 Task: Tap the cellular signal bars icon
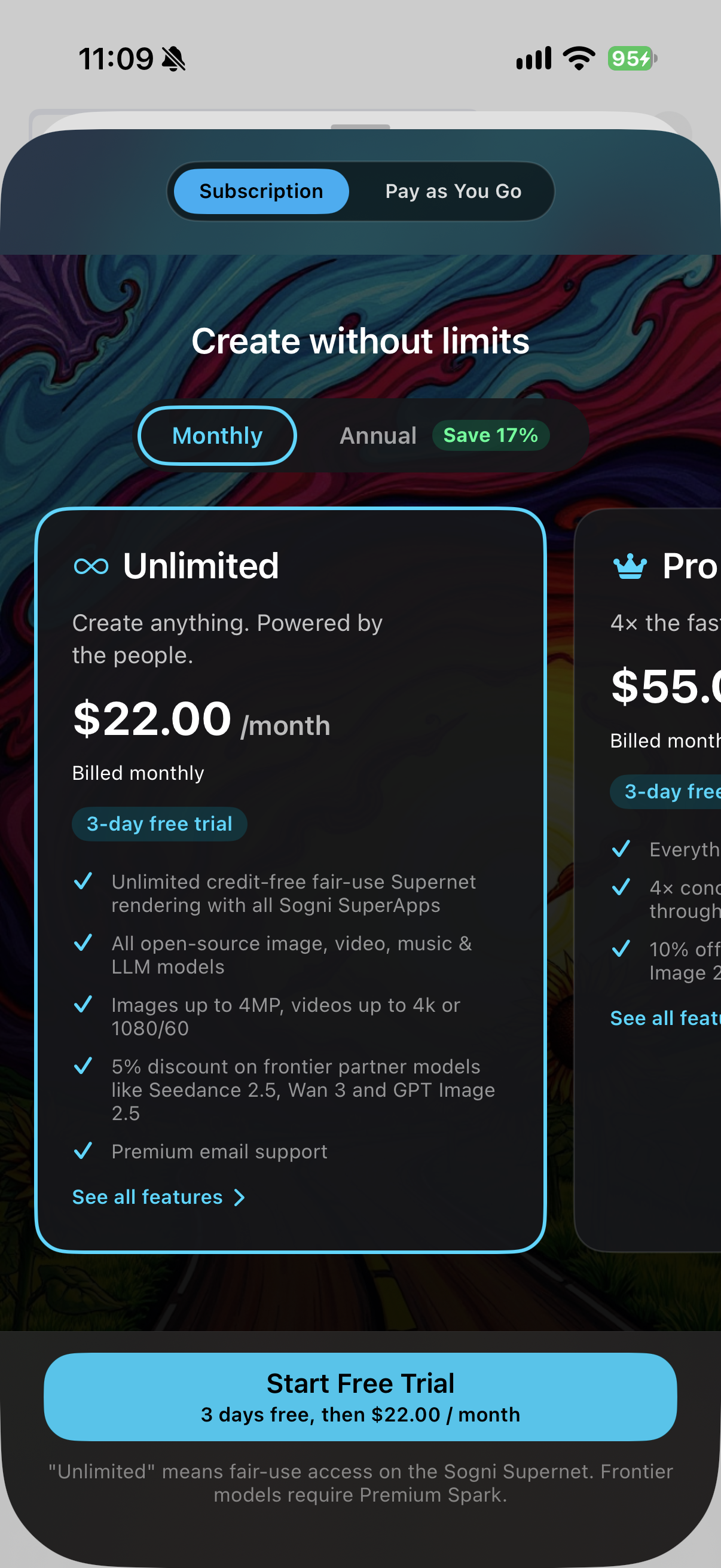pyautogui.click(x=534, y=59)
